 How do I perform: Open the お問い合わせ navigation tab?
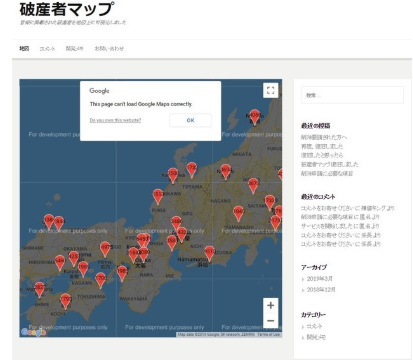tap(109, 49)
